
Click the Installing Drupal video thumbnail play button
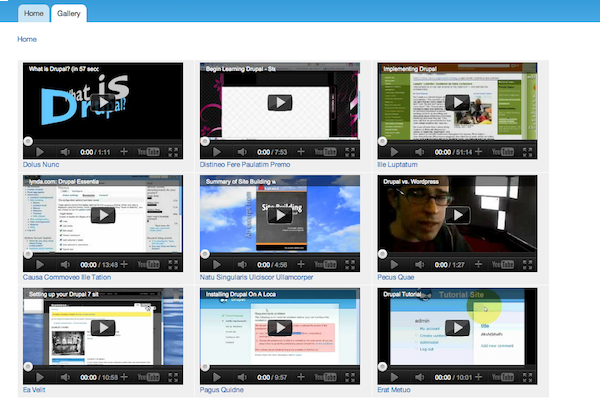[280, 328]
